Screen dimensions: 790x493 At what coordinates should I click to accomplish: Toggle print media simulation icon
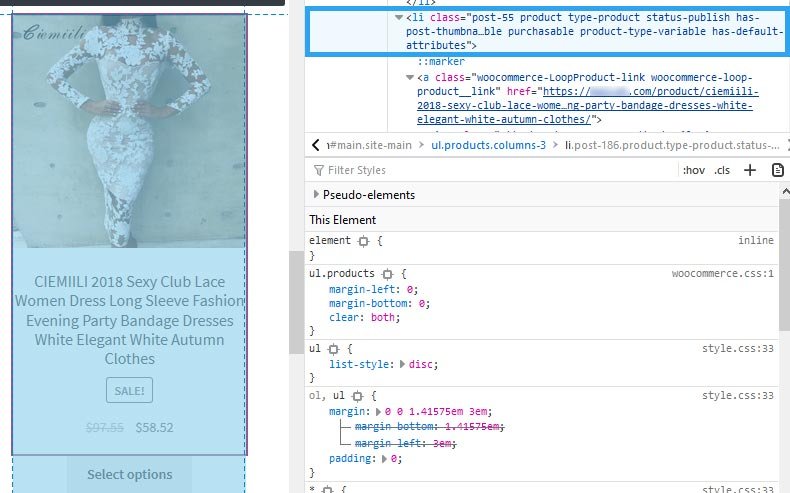click(x=777, y=170)
